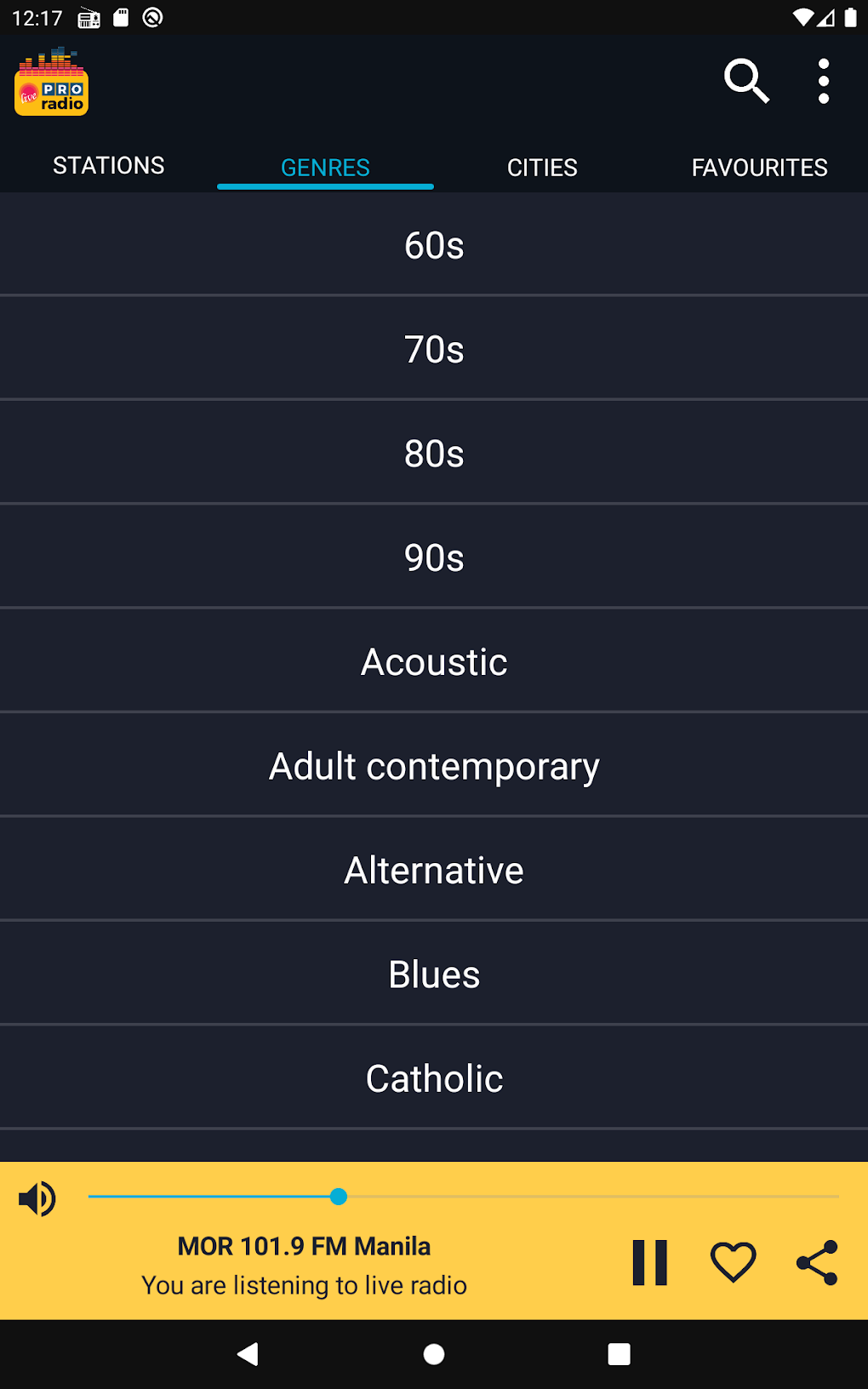The height and width of the screenshot is (1389, 868).
Task: Mute the volume speaker icon
Action: [37, 1198]
